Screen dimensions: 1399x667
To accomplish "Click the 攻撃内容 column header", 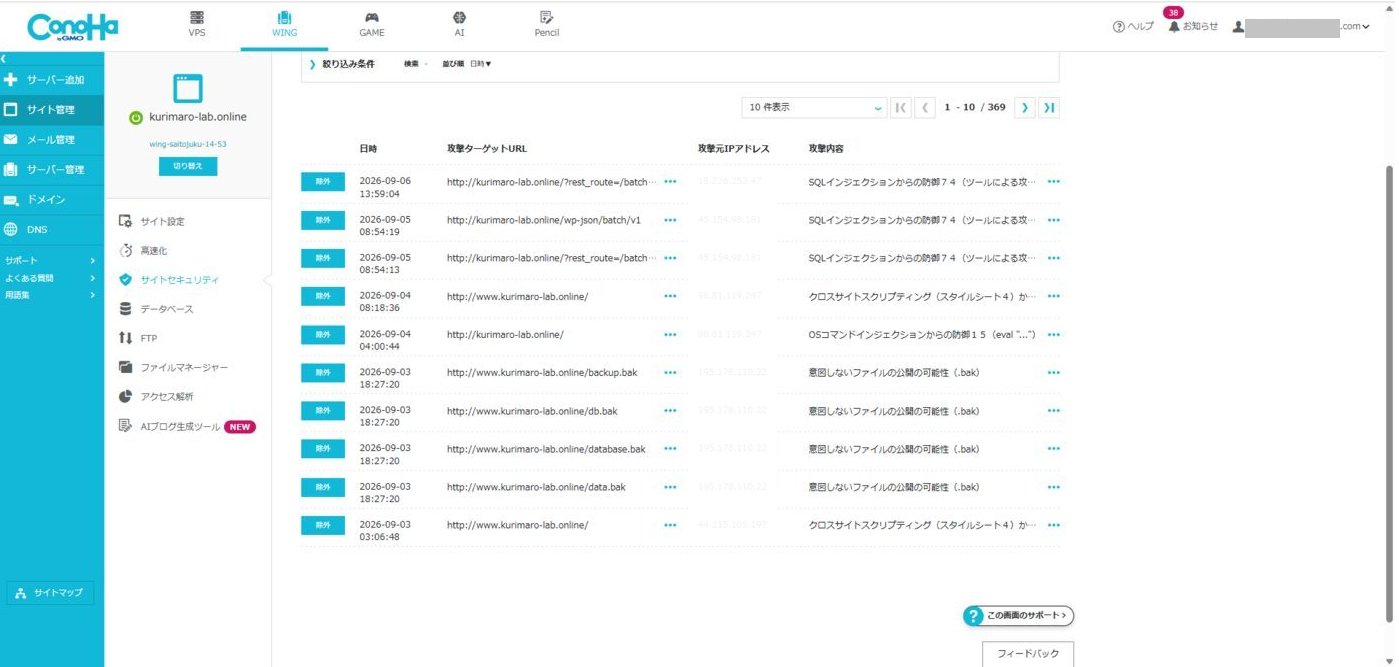I will 826,149.
